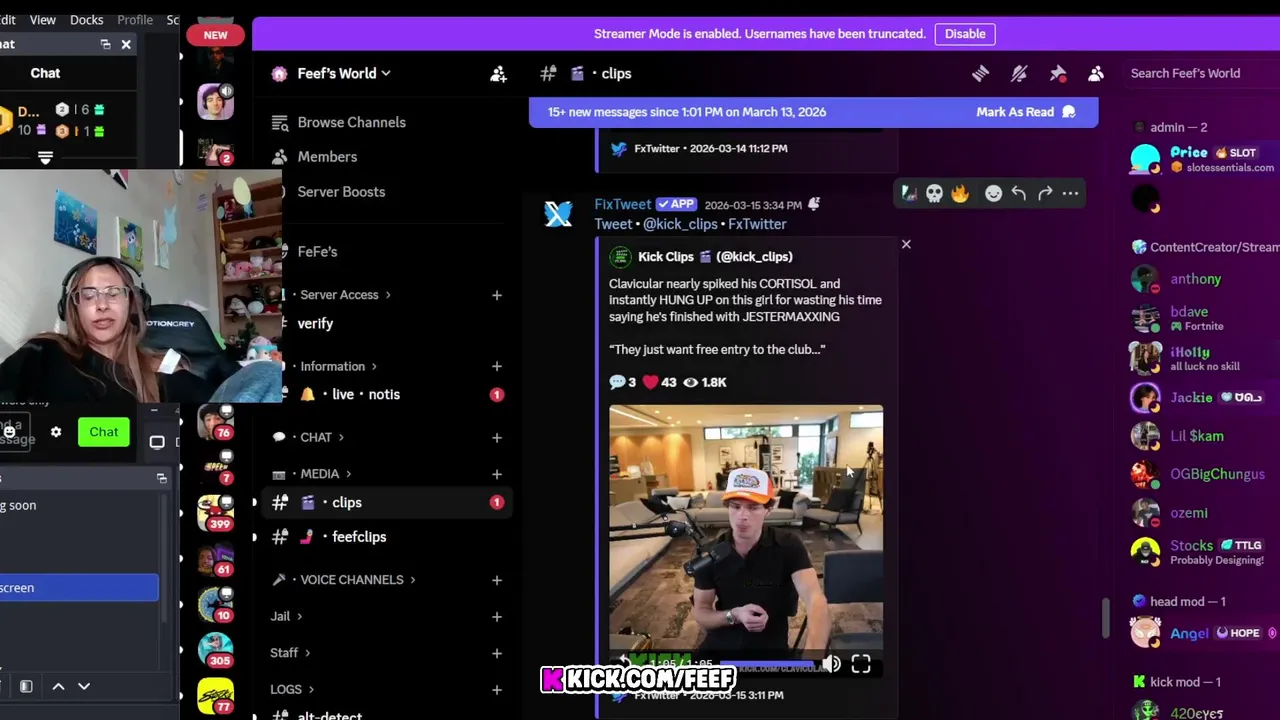The image size is (1280, 720).
Task: Add channel to MEDIA category
Action: [496, 473]
